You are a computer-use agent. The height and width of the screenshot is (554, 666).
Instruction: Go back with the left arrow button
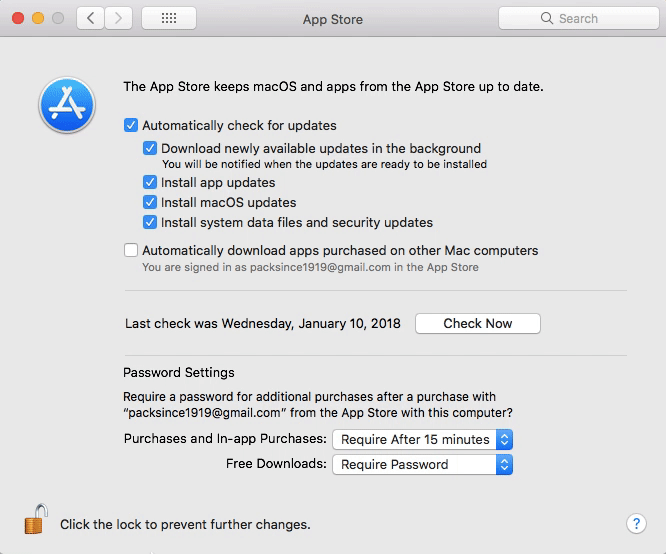[x=91, y=18]
